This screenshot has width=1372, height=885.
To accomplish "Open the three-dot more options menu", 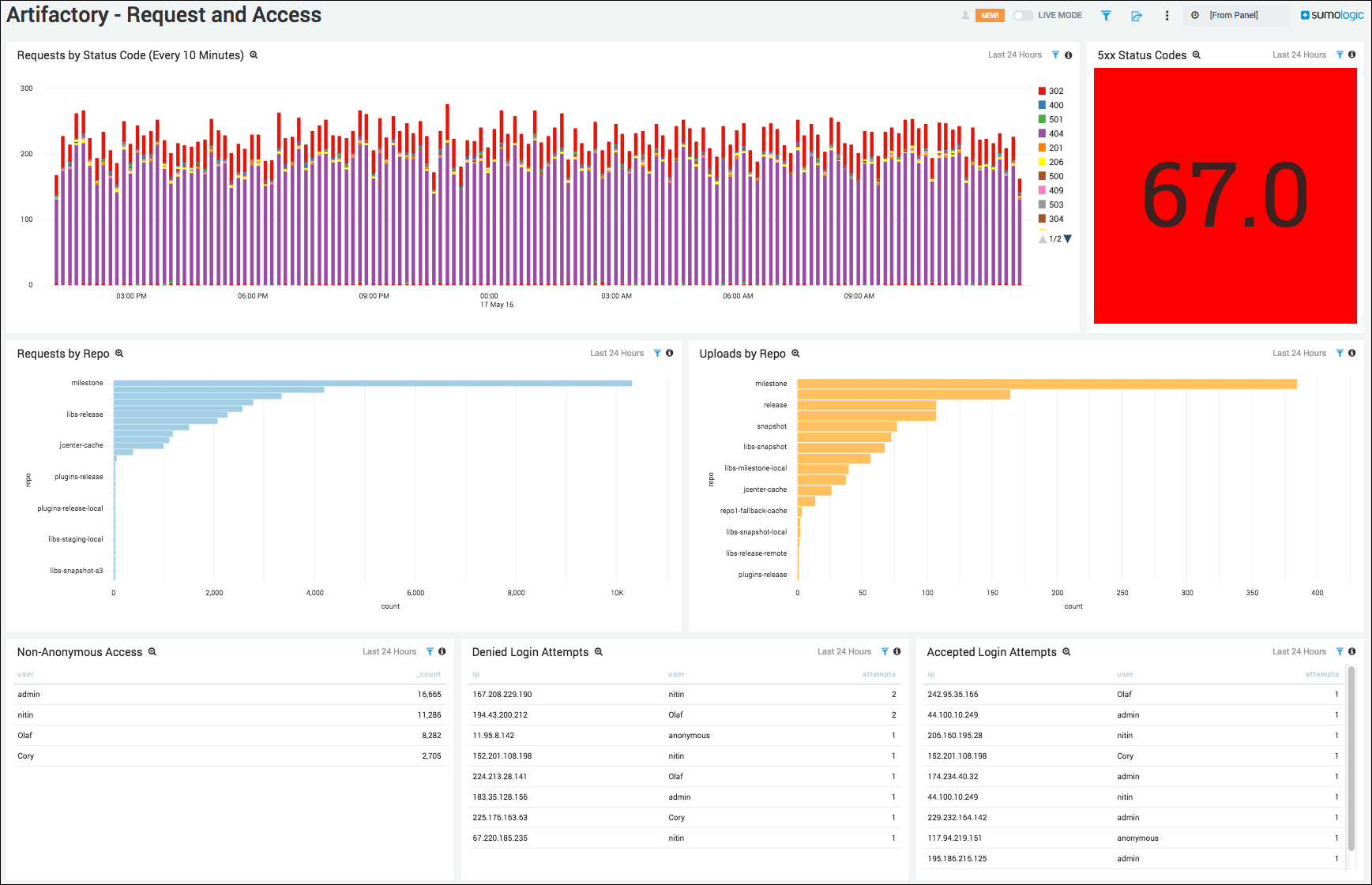I will [x=1167, y=16].
